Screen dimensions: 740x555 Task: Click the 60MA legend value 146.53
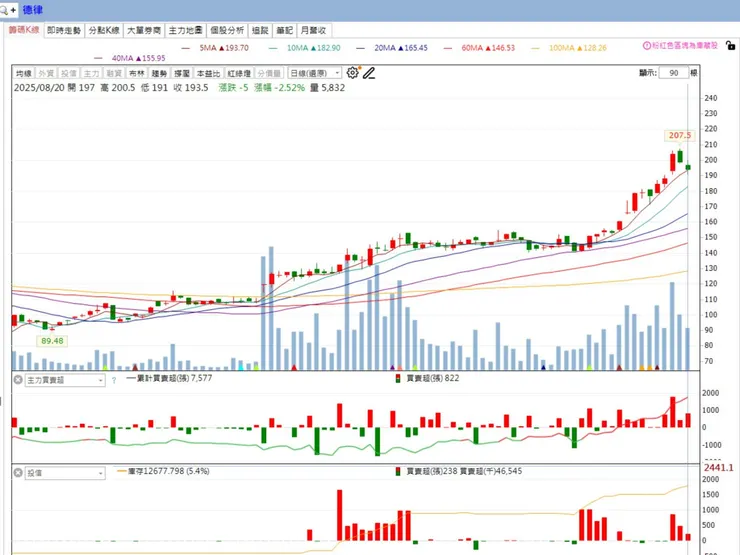(x=504, y=48)
